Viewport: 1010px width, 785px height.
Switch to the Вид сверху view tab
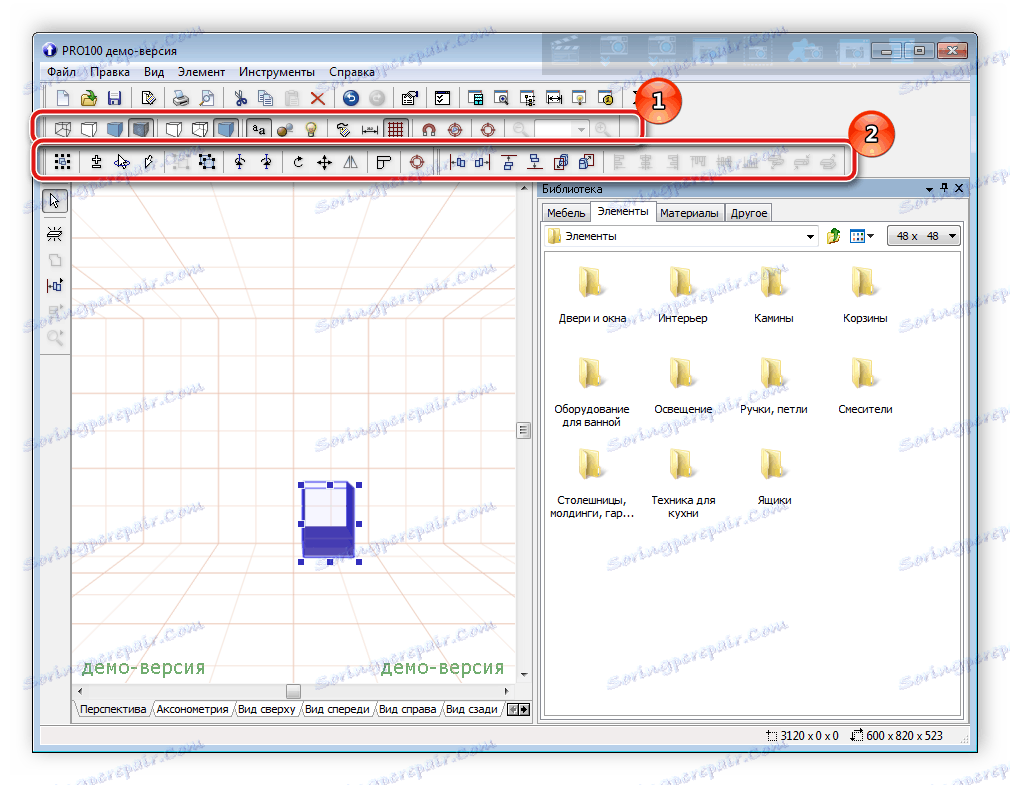[266, 710]
